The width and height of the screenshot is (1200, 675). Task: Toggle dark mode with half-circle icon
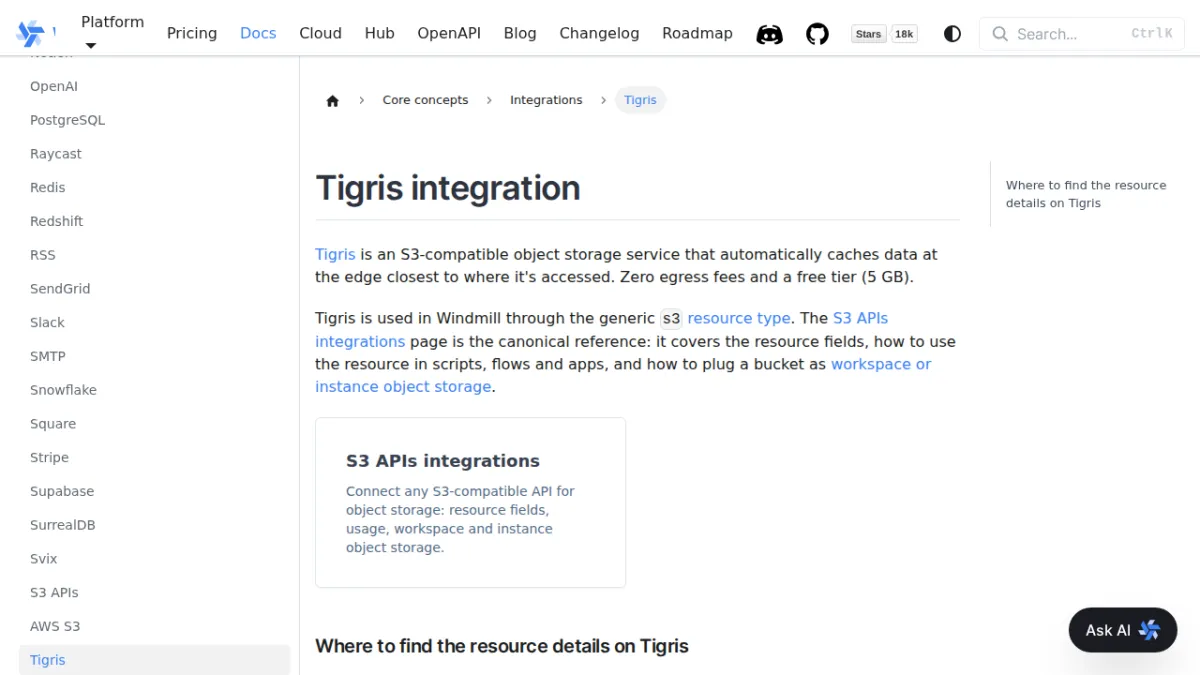tap(952, 34)
